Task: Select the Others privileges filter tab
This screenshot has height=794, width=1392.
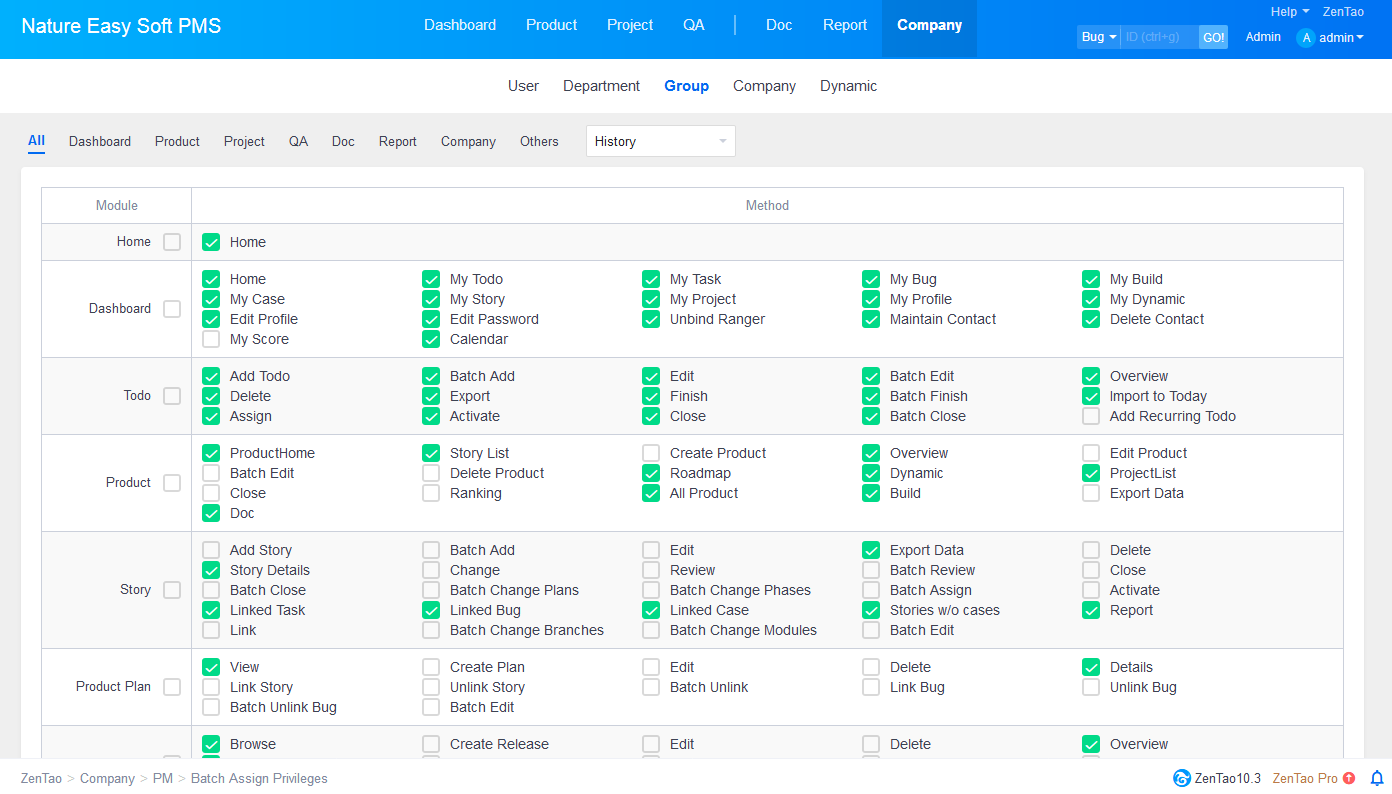Action: click(x=539, y=141)
